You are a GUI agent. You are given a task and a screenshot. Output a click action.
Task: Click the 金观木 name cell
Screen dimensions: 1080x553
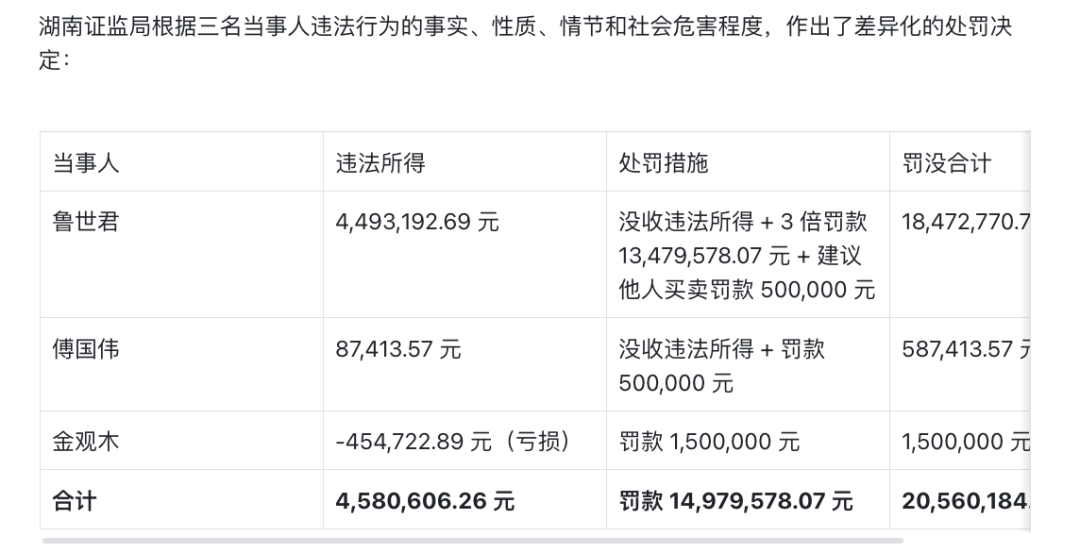(x=86, y=441)
